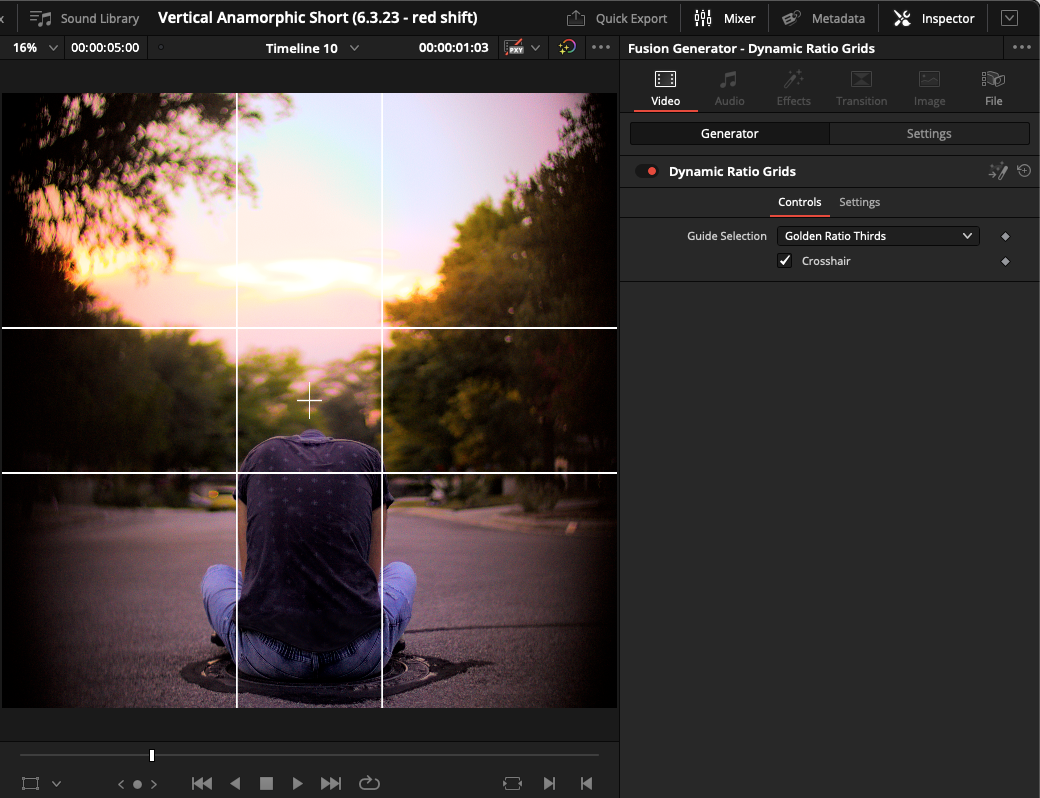Image resolution: width=1040 pixels, height=798 pixels.
Task: Open the Mixer panel
Action: click(724, 19)
